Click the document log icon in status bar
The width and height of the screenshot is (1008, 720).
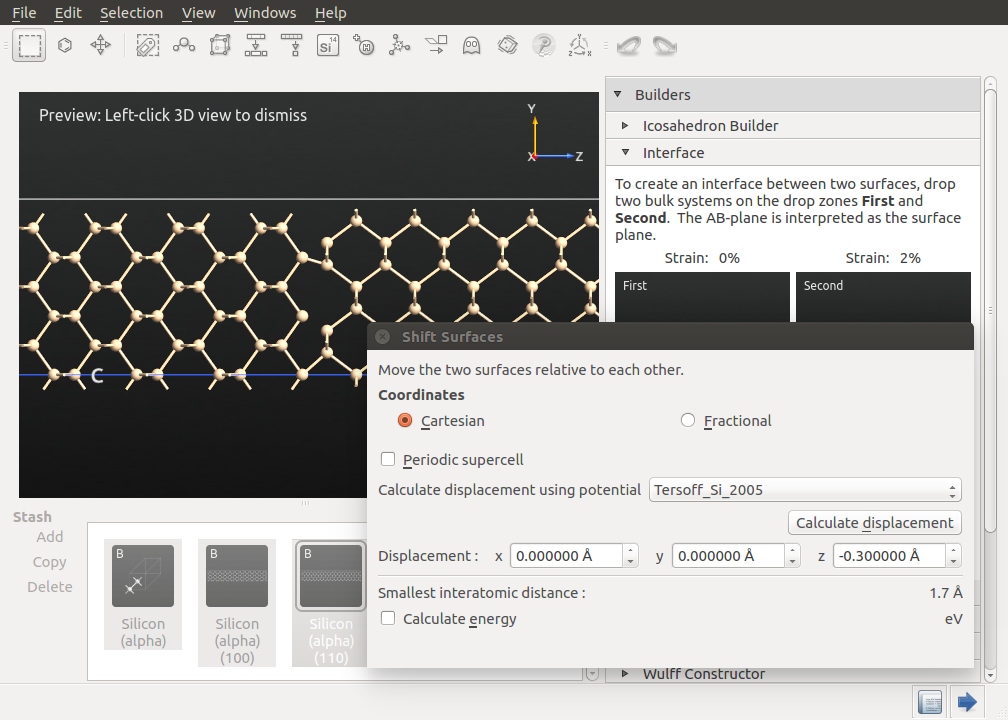click(930, 702)
